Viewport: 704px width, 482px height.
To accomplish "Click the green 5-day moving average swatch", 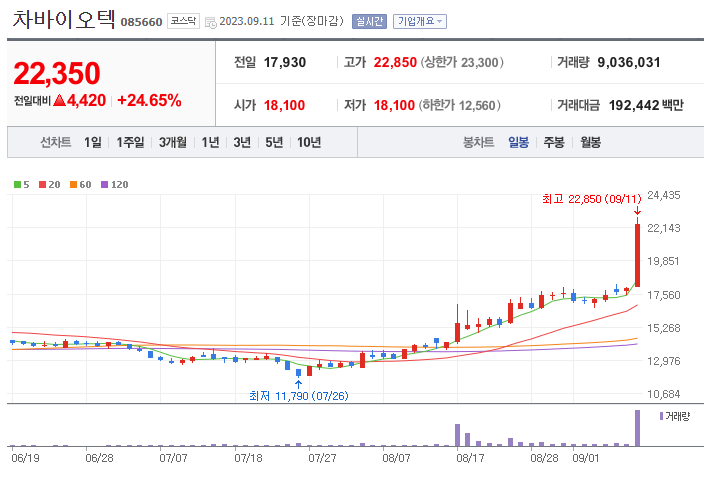I will coord(18,184).
